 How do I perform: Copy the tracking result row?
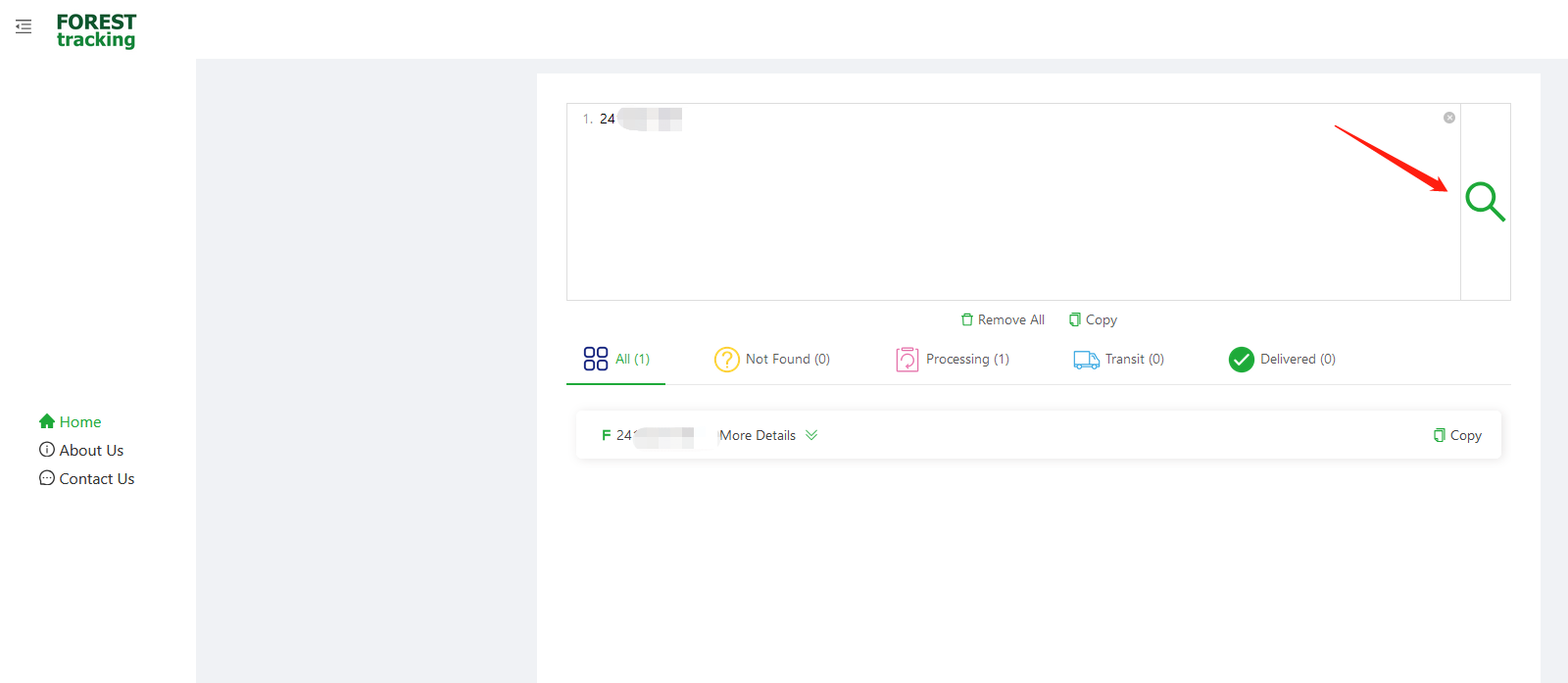click(x=1457, y=435)
